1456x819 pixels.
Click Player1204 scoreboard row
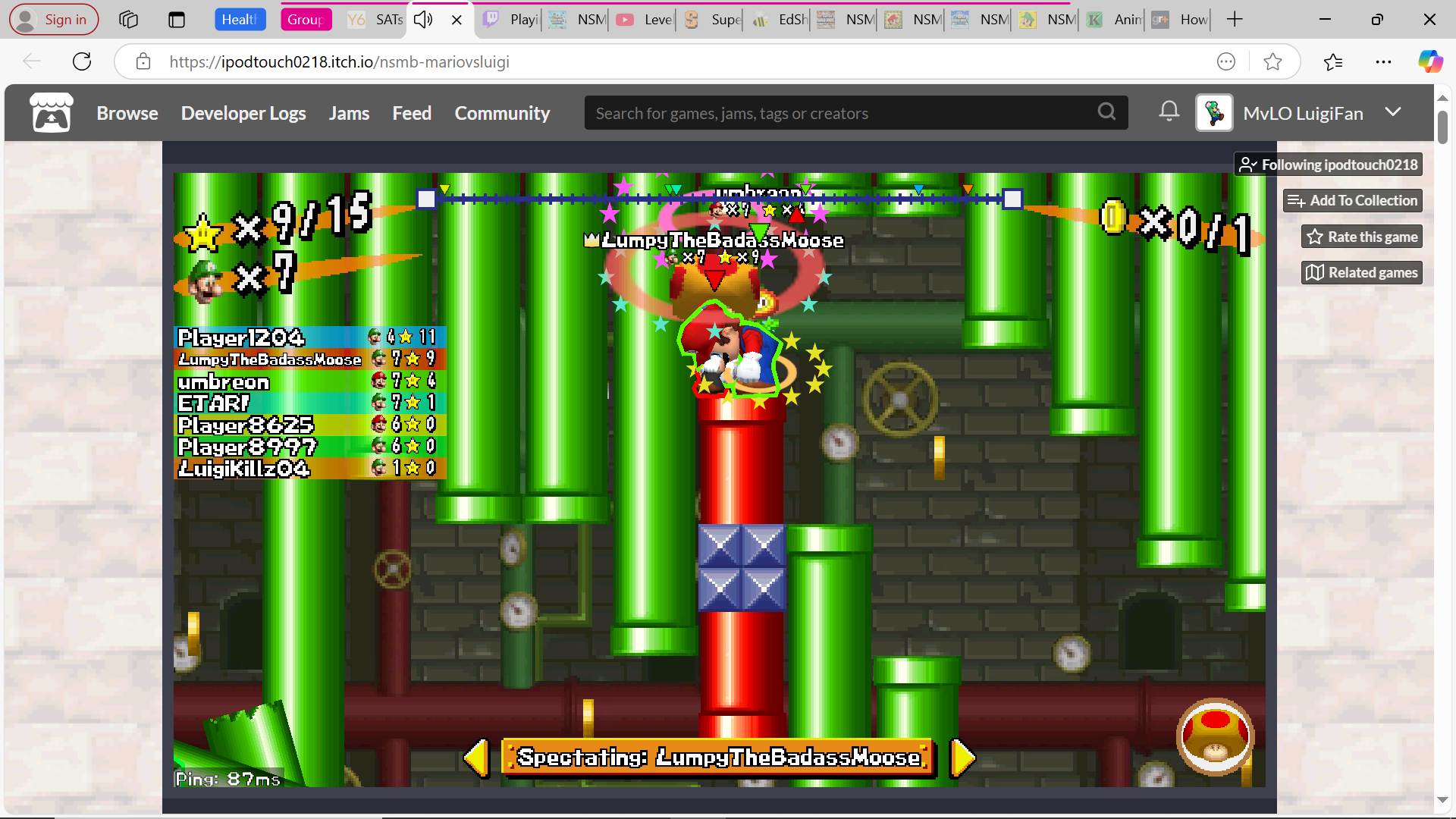(310, 337)
